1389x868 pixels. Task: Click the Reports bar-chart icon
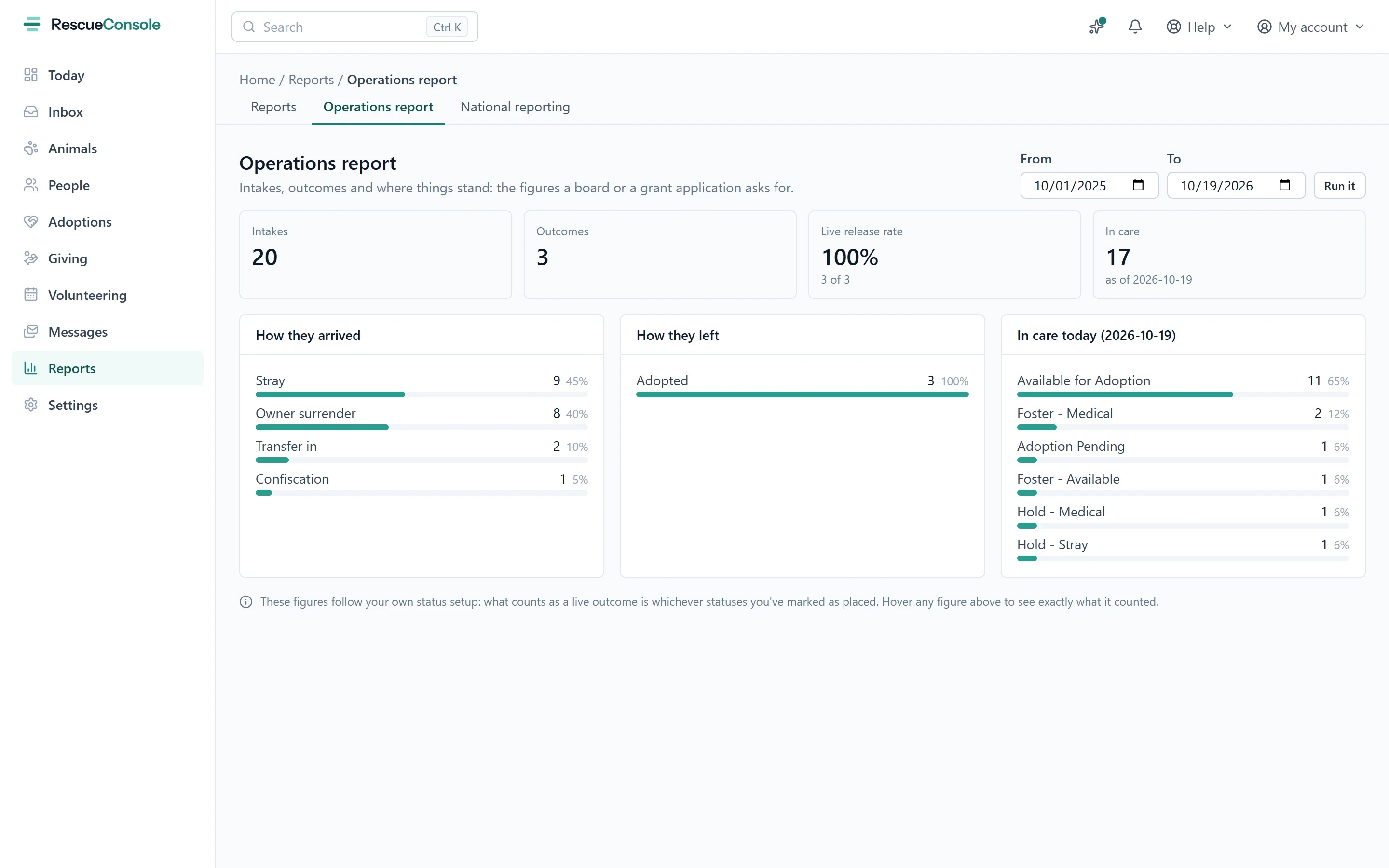click(31, 368)
